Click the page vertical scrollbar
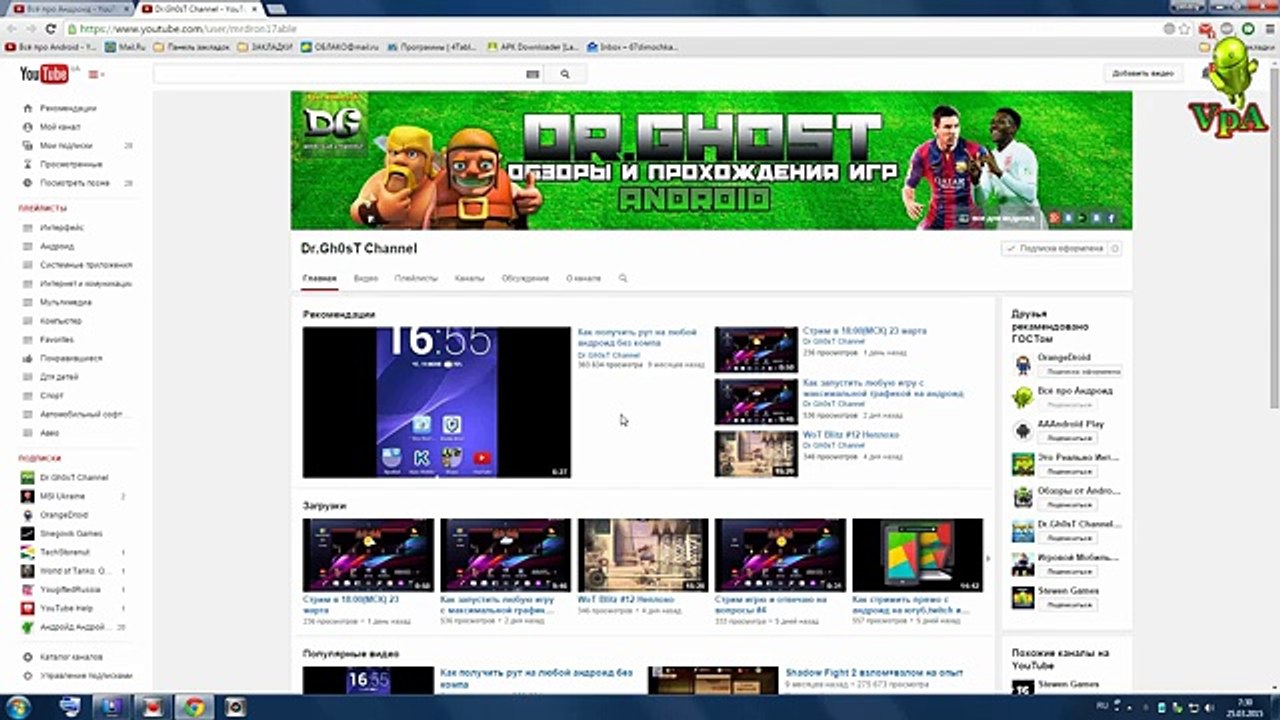Viewport: 1280px width, 720px height. (x=1274, y=240)
